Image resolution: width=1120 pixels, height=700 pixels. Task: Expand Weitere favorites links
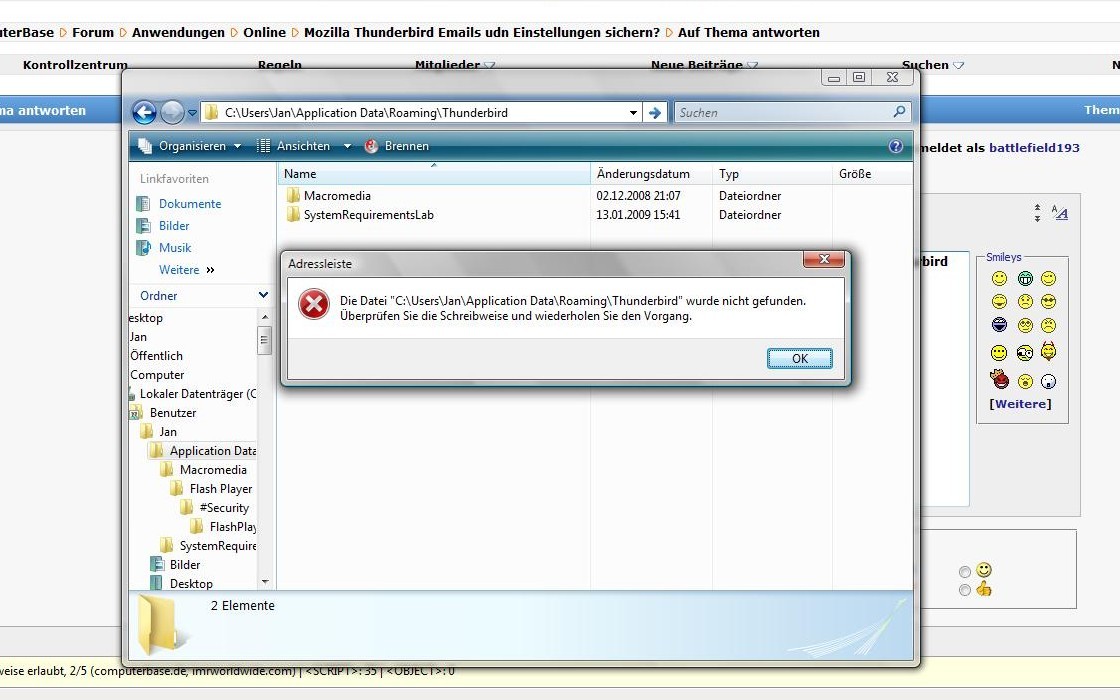click(x=186, y=270)
